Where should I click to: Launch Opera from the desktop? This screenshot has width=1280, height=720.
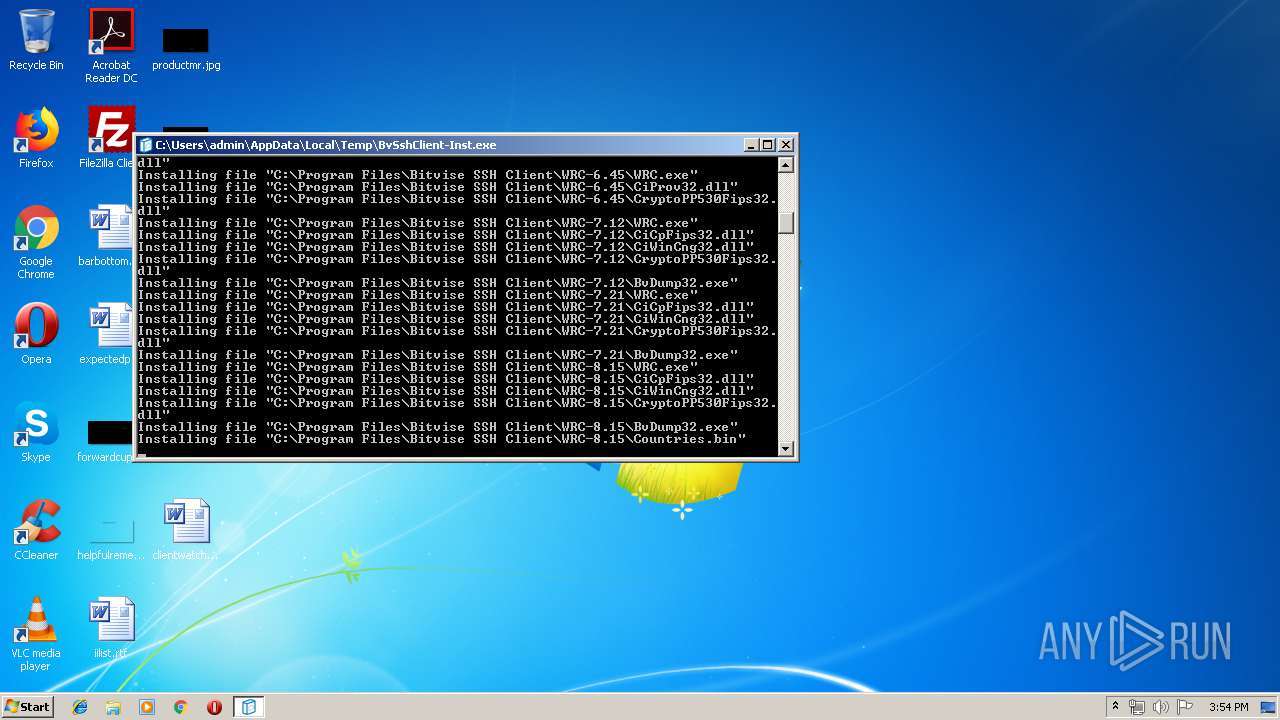click(36, 334)
